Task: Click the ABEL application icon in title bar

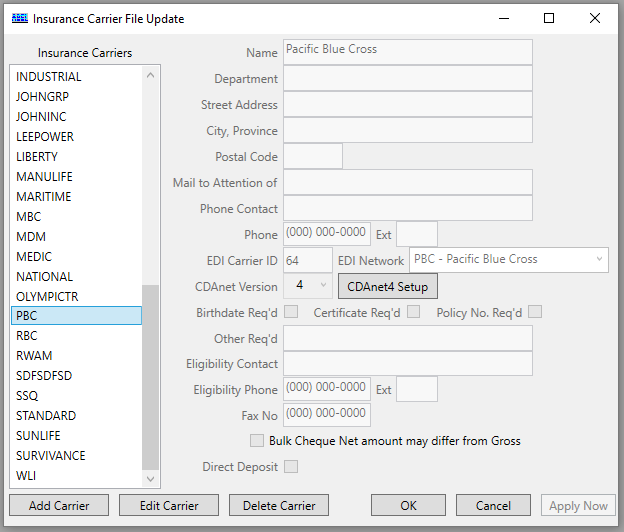Action: pos(20,18)
